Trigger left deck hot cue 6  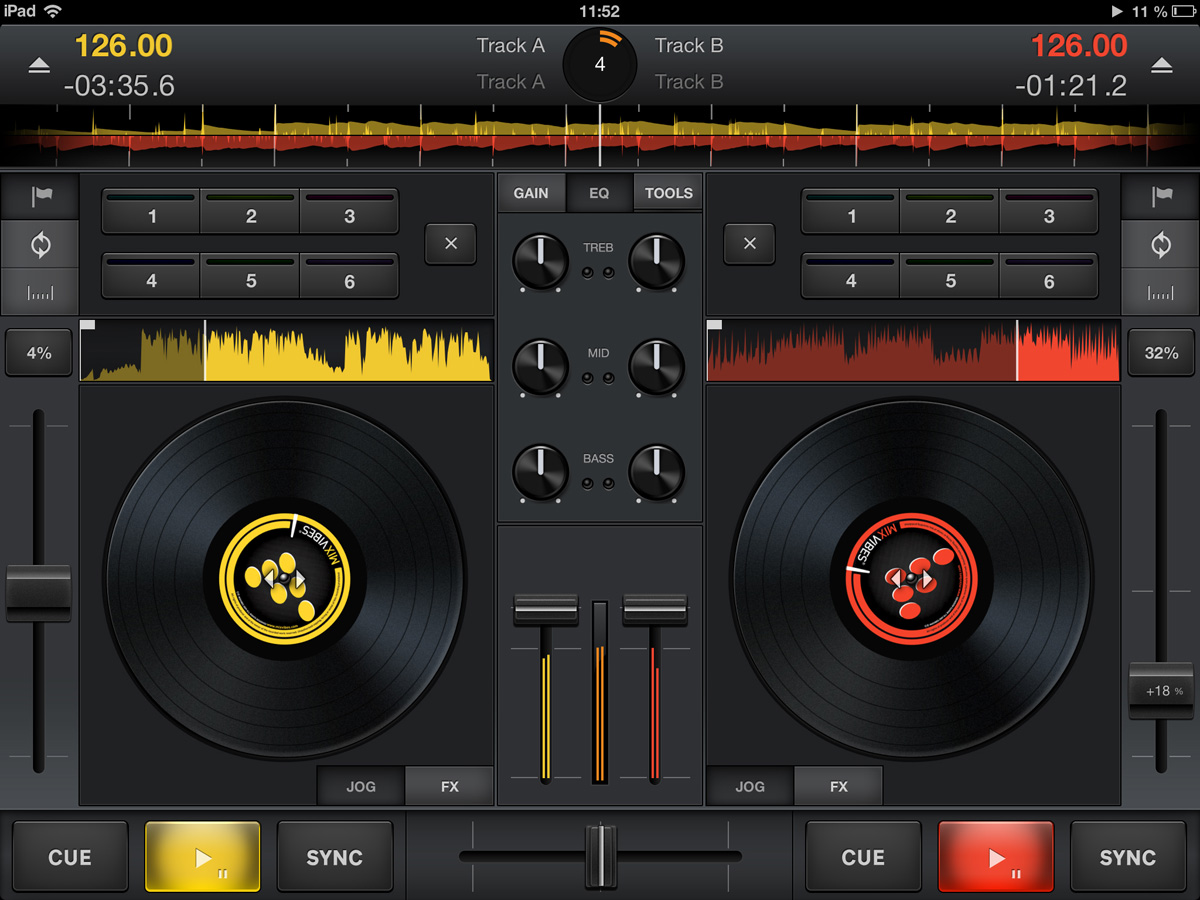(x=349, y=277)
